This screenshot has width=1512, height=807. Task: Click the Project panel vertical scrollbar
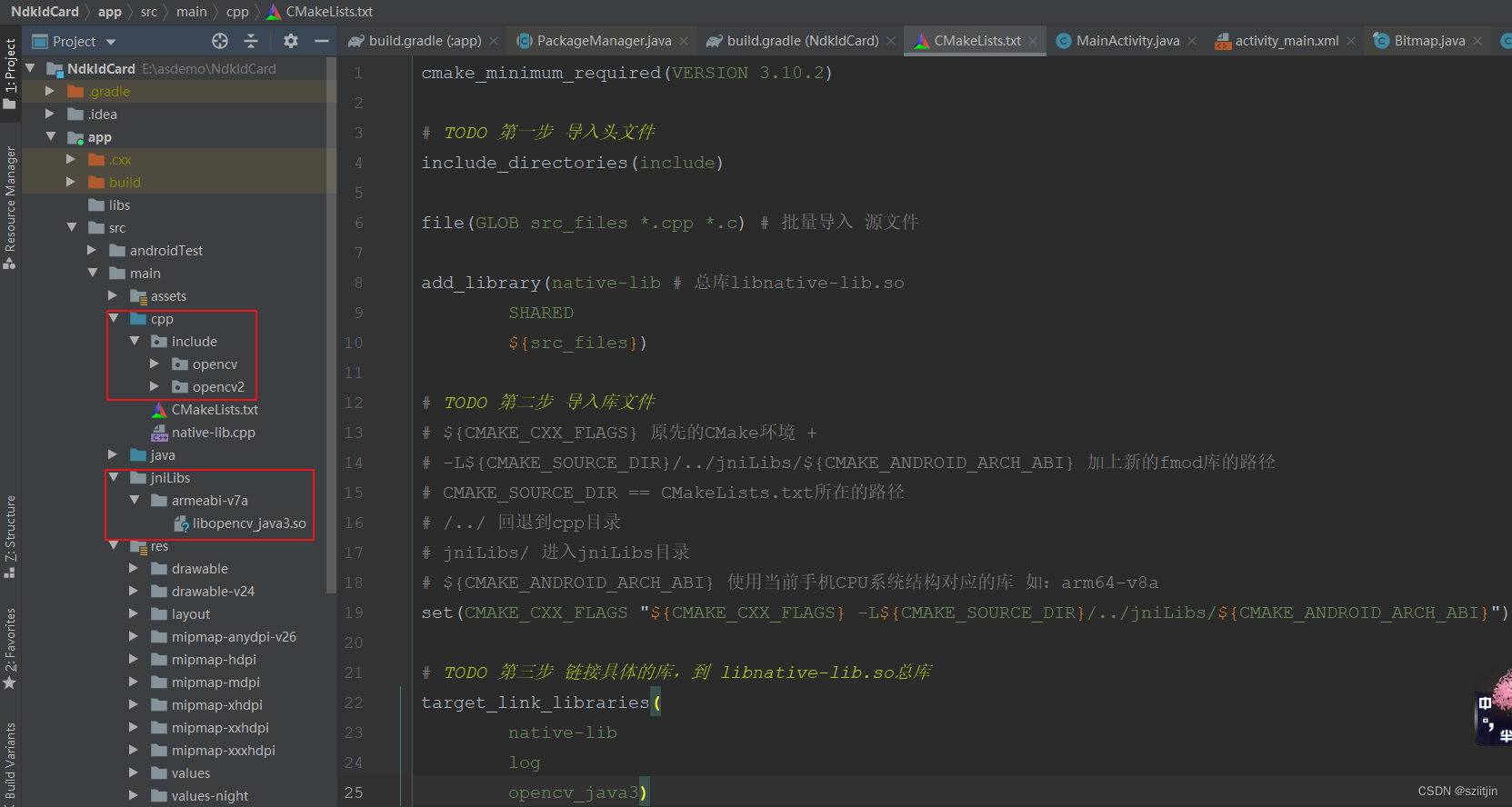tap(331, 327)
